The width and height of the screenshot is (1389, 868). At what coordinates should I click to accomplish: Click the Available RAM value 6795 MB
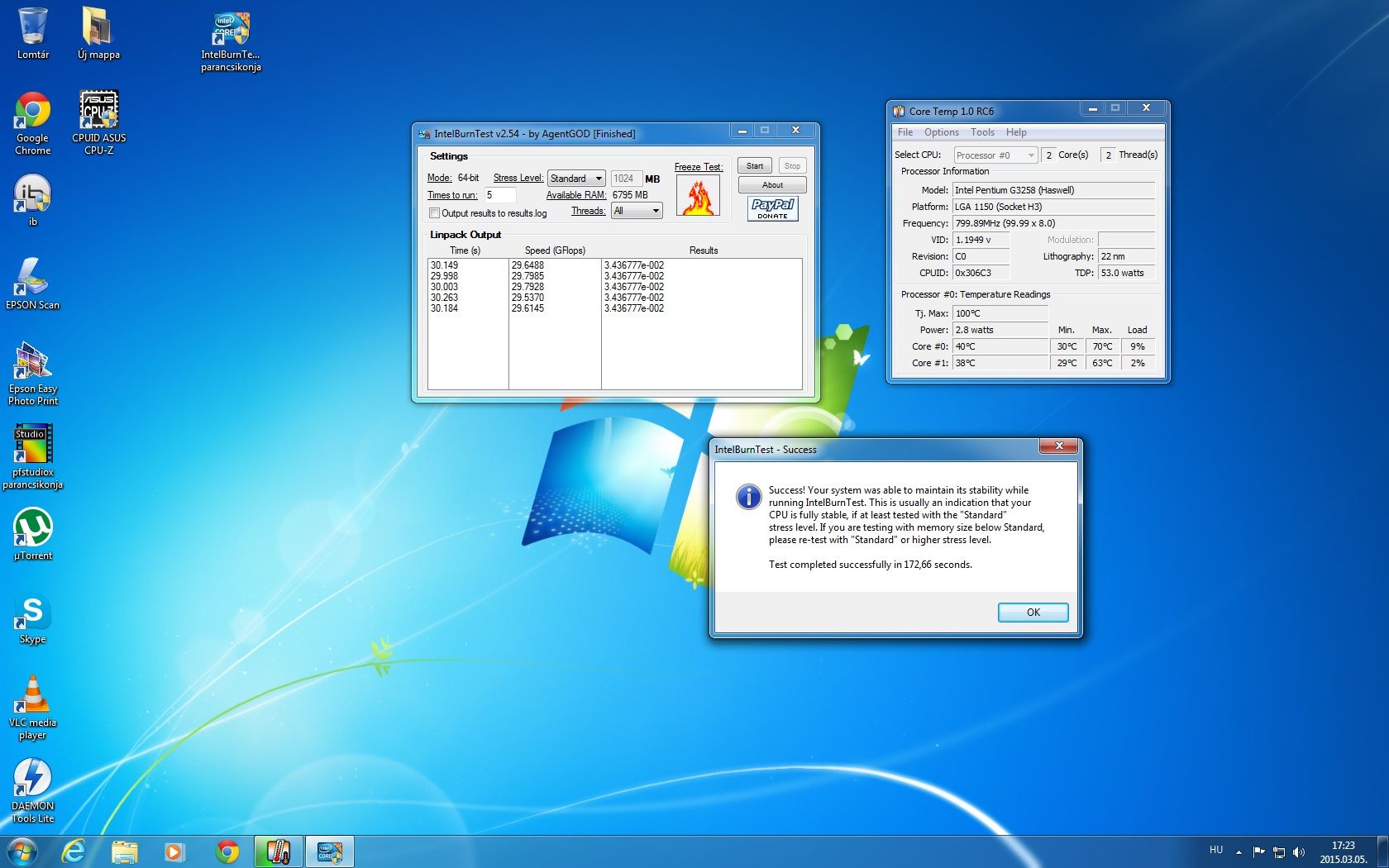click(x=630, y=195)
